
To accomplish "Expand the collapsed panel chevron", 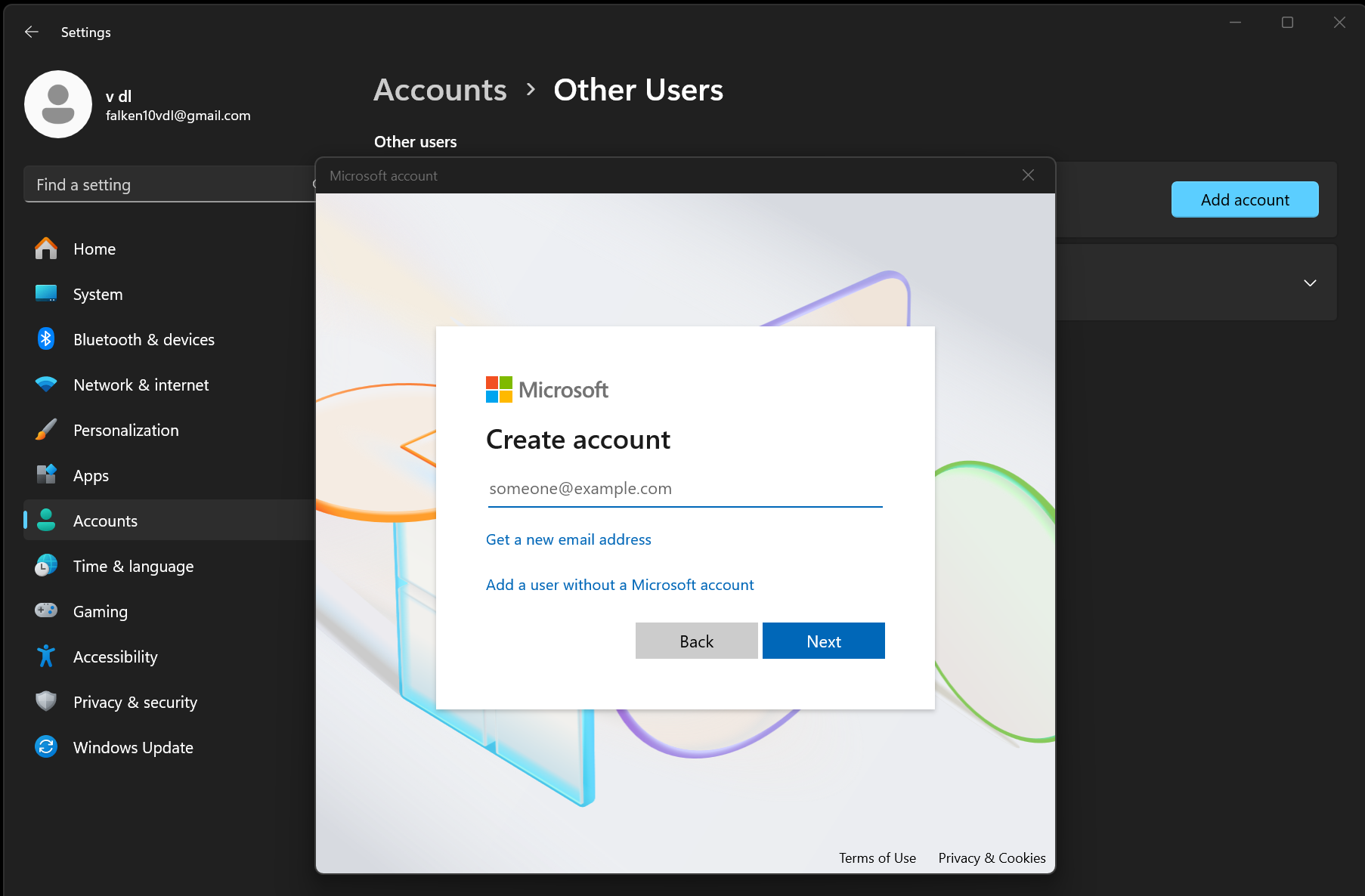I will point(1311,283).
